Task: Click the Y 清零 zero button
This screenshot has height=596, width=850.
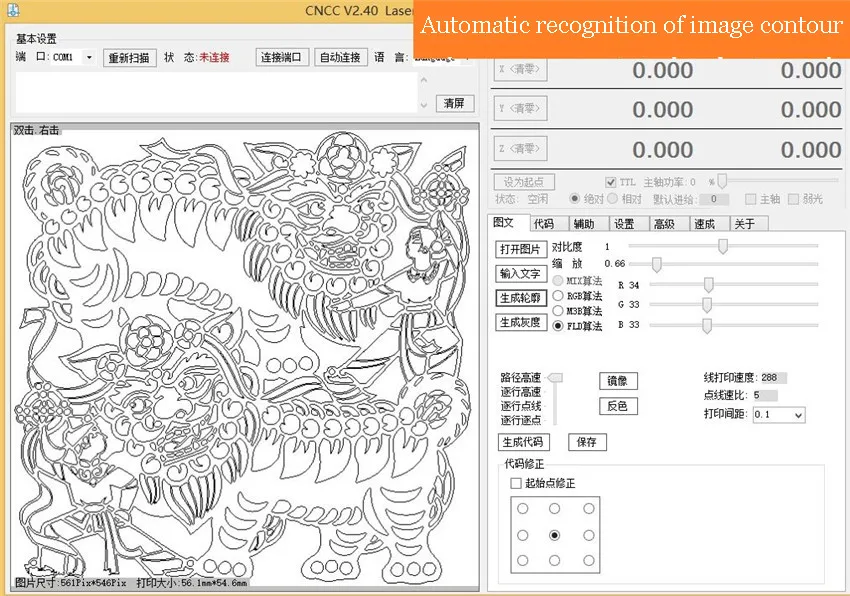Action: tap(520, 108)
